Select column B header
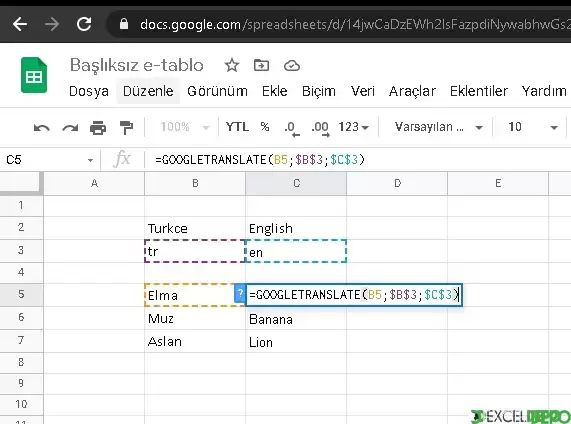 195,183
